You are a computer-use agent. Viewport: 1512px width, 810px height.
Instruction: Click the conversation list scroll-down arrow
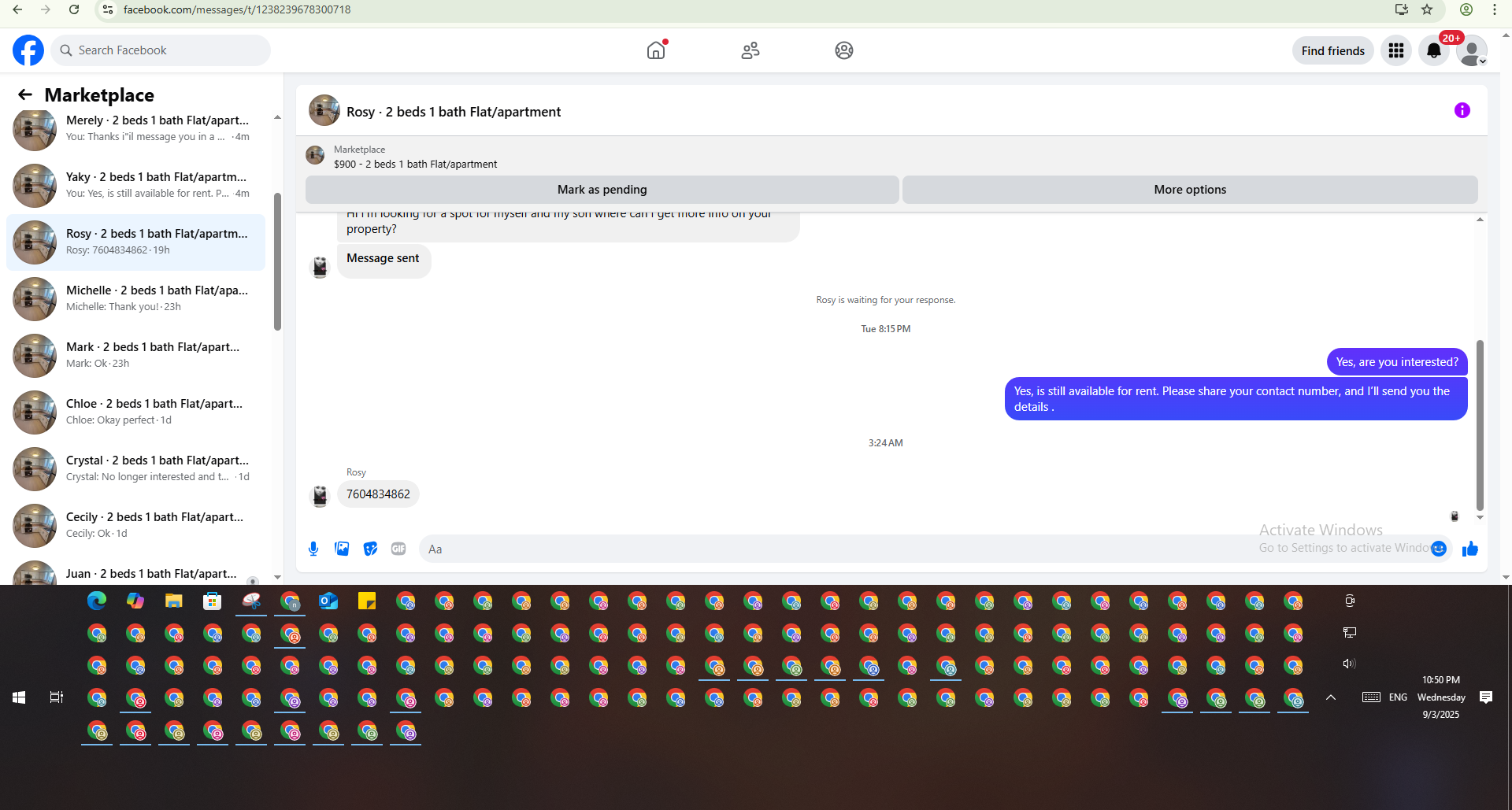(277, 577)
